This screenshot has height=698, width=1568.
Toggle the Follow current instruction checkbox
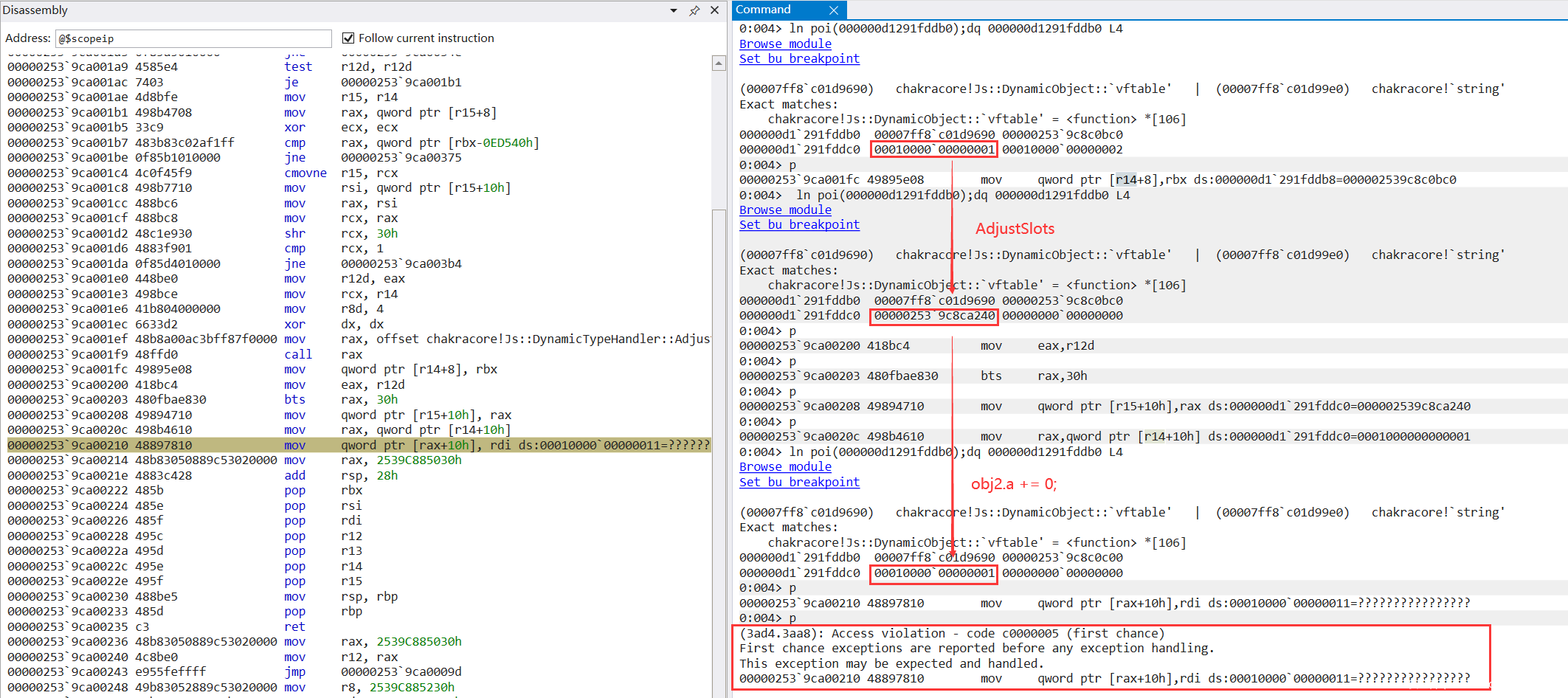(x=348, y=38)
